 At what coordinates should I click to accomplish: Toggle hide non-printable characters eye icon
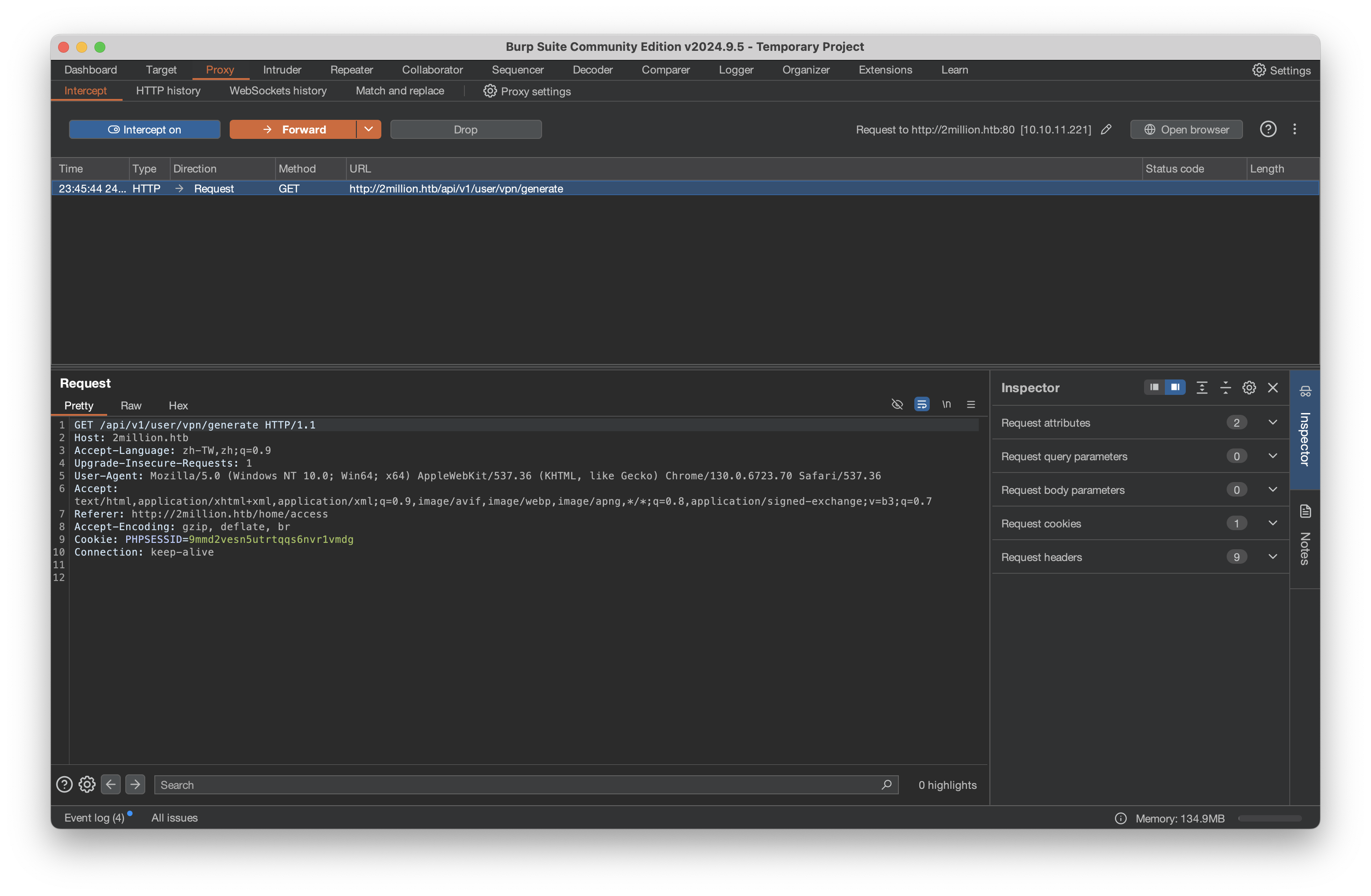[x=897, y=404]
